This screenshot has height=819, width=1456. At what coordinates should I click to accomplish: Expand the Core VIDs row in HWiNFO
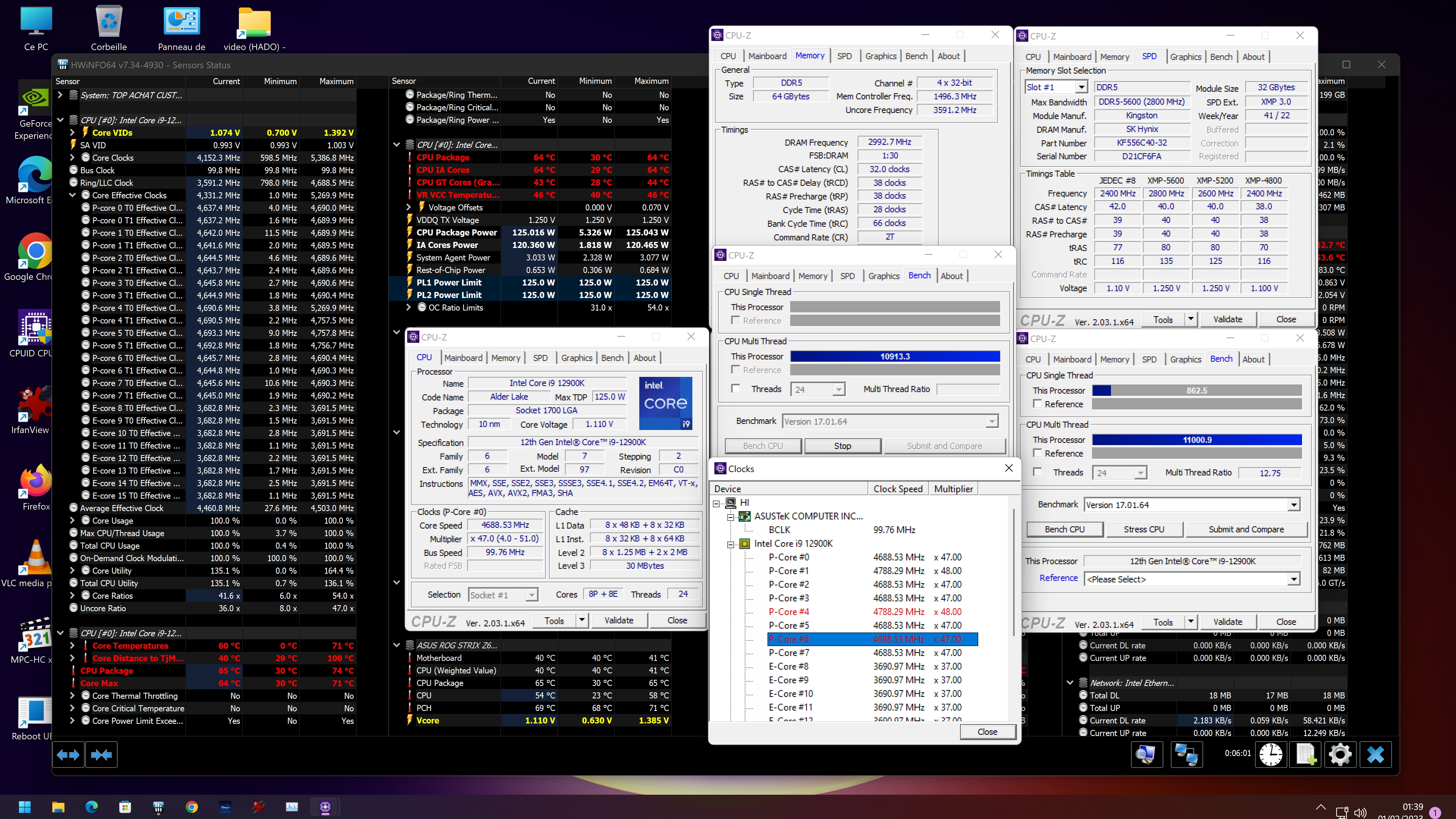[x=72, y=132]
